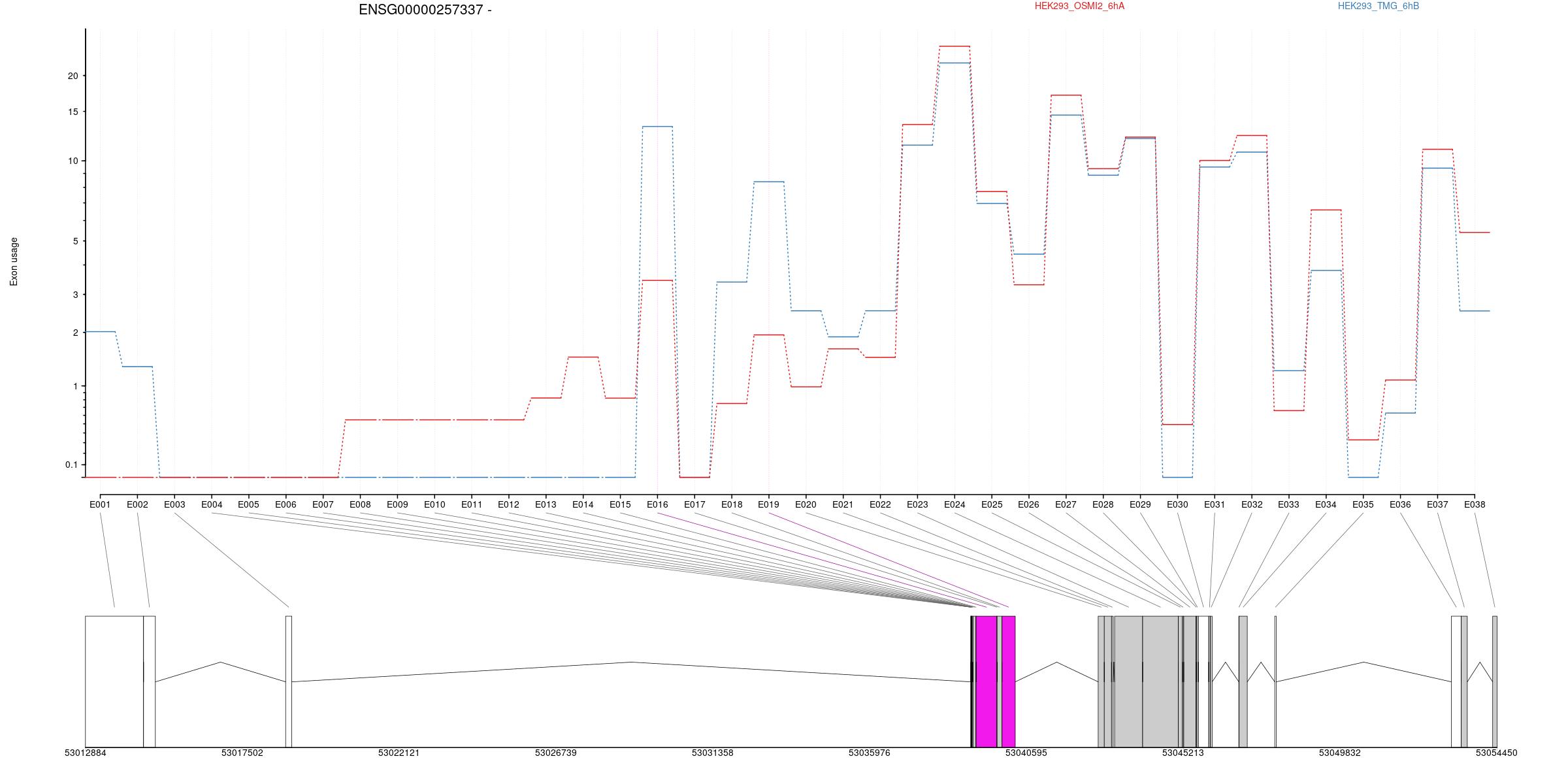
Task: Click the E002 exon label
Action: point(137,504)
